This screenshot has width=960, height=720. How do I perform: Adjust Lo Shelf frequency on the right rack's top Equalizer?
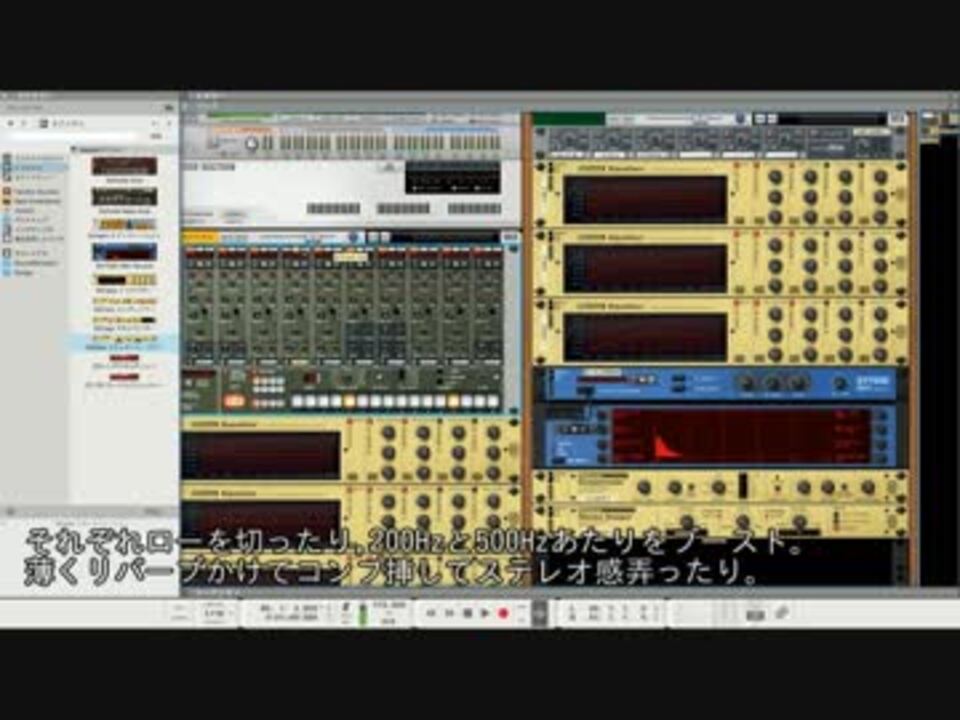(x=775, y=178)
